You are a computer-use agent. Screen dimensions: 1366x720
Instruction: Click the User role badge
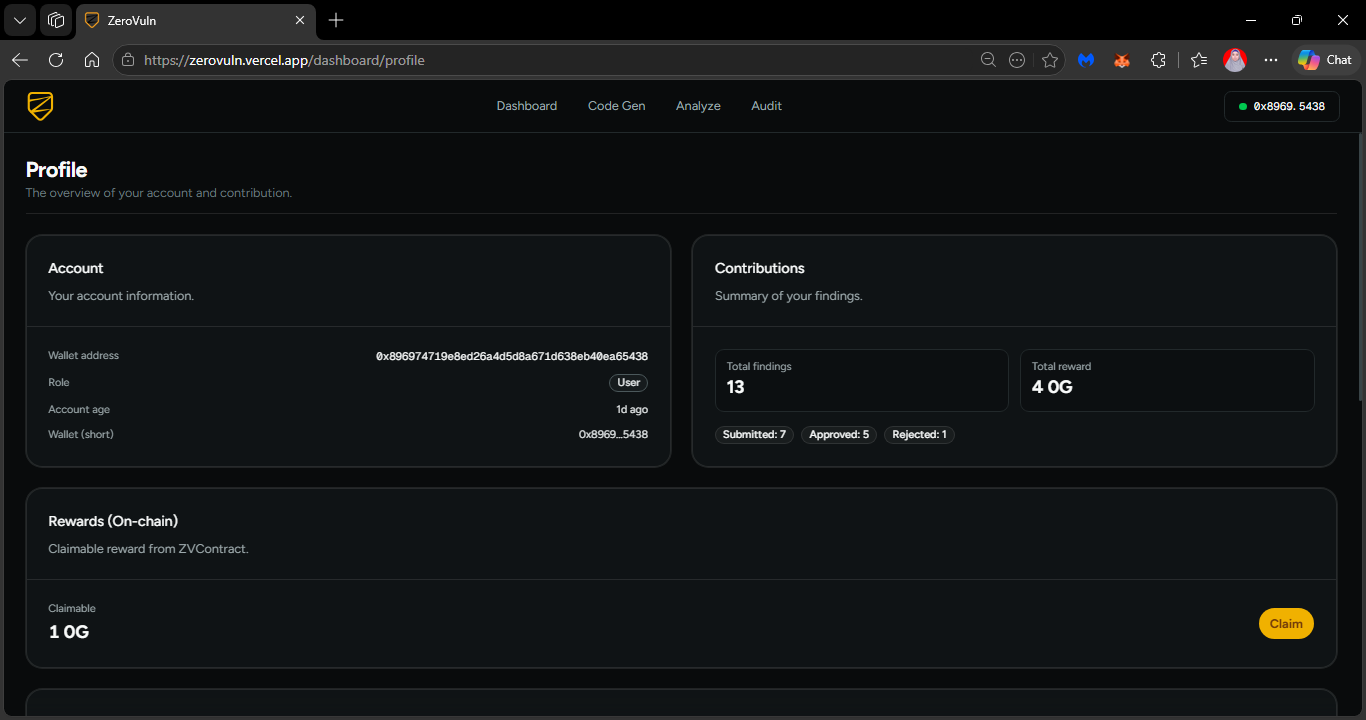(x=629, y=383)
